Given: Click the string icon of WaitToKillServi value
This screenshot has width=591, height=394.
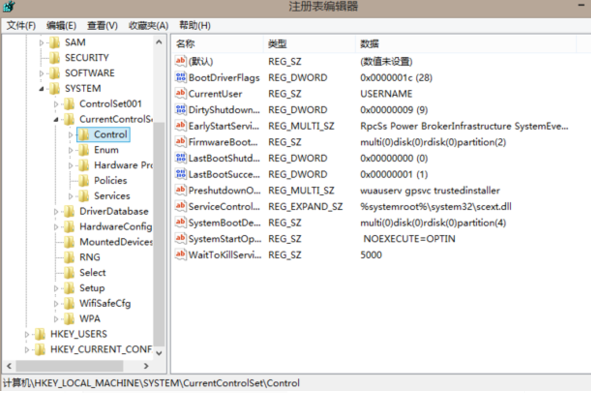Looking at the screenshot, I should (181, 254).
